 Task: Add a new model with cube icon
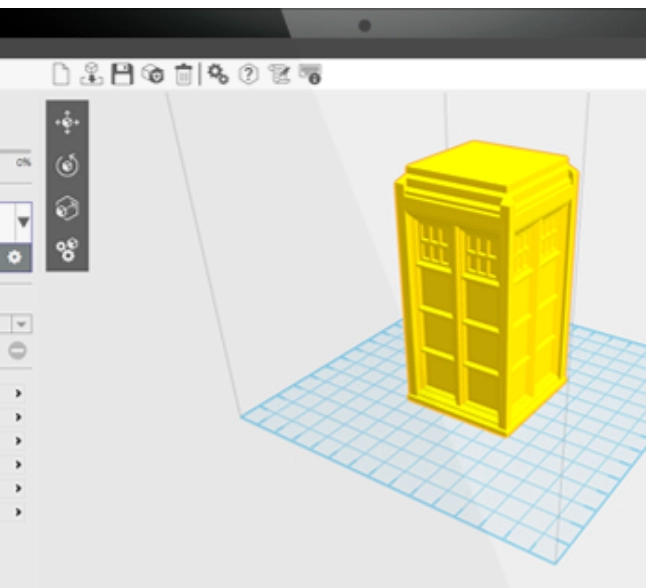point(153,74)
